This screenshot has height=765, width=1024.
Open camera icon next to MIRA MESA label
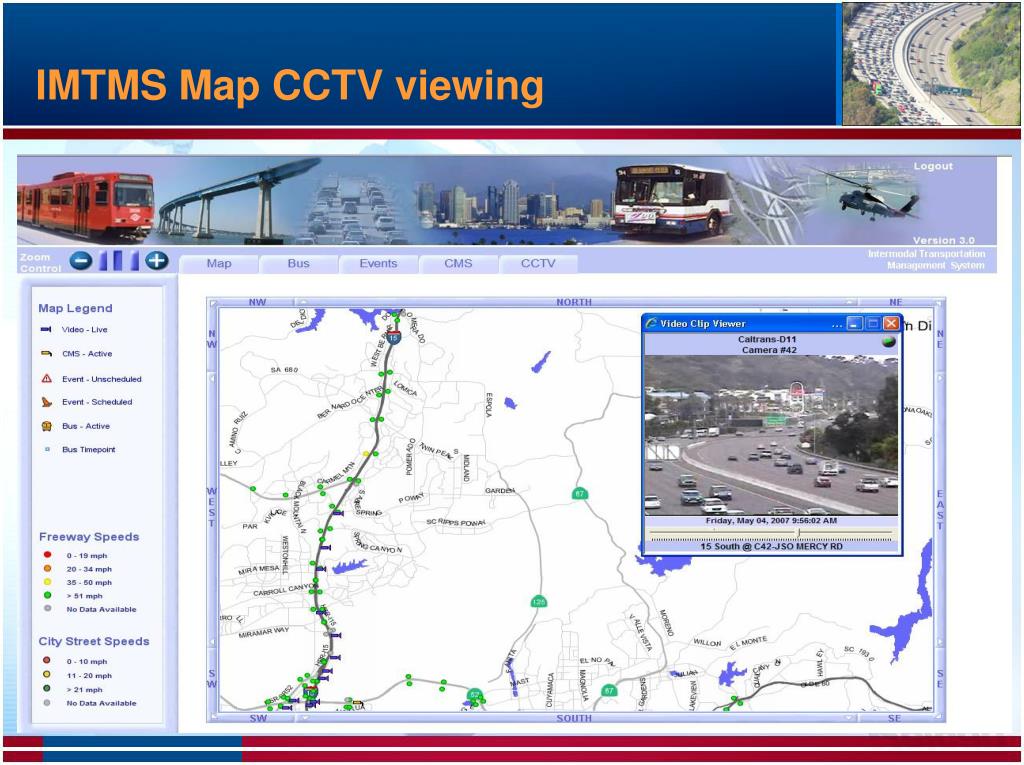coord(321,569)
